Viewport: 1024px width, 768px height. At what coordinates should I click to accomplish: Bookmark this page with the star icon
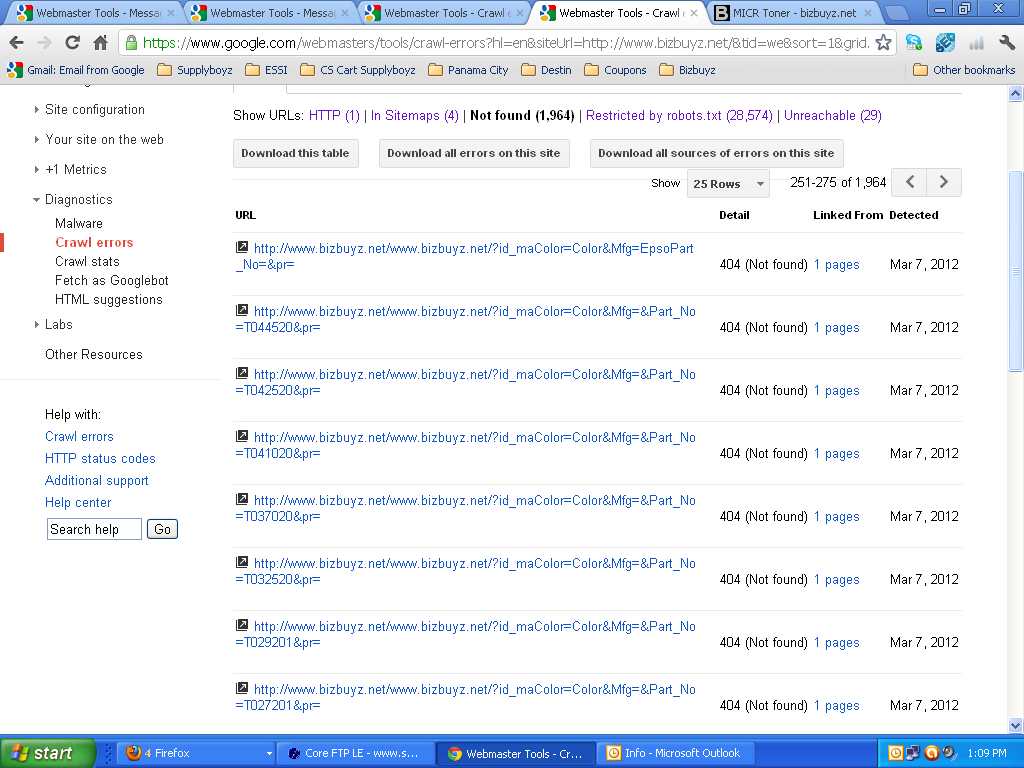point(883,43)
